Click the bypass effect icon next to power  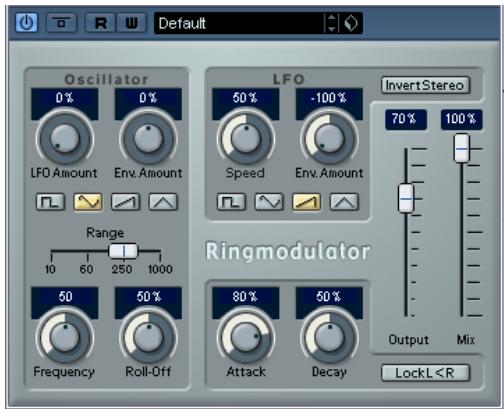pos(62,23)
